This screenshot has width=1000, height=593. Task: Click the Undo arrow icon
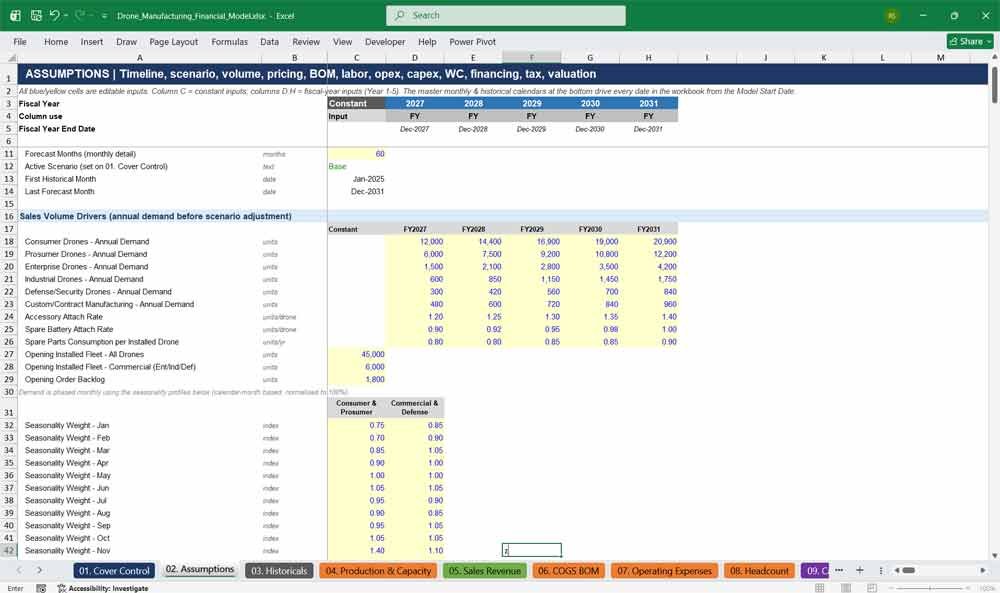[55, 15]
